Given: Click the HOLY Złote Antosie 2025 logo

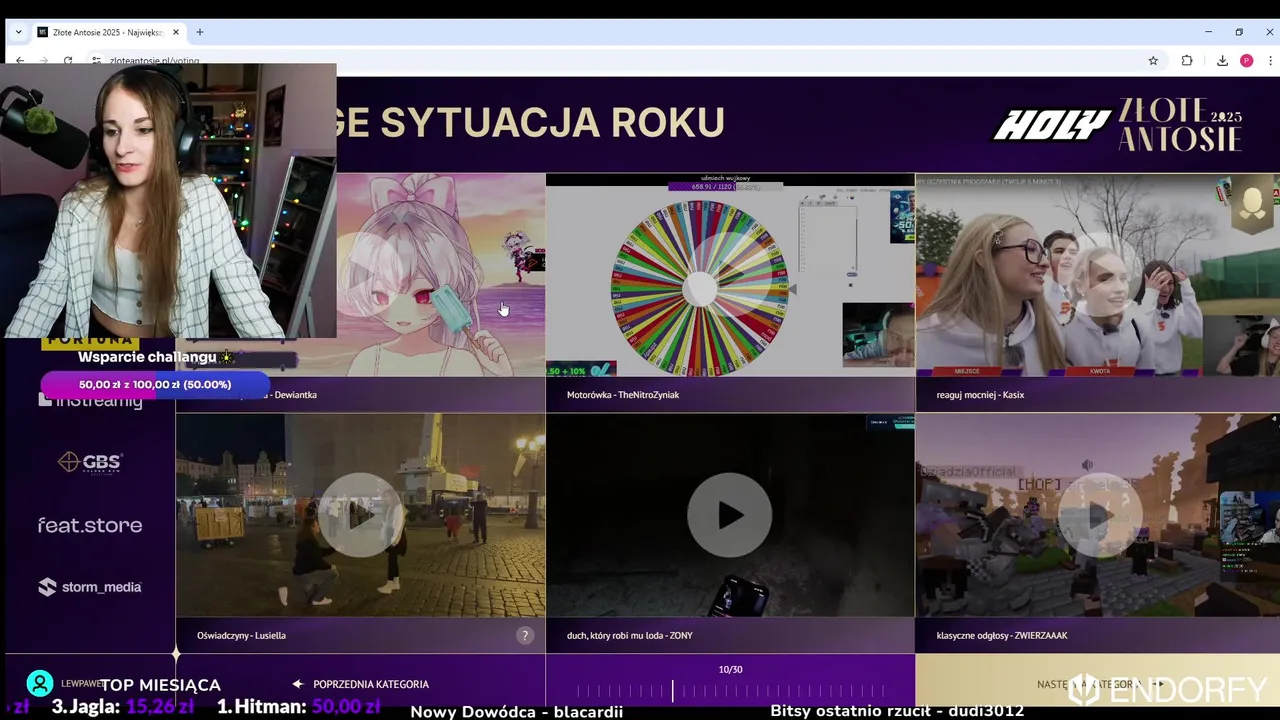Looking at the screenshot, I should (1117, 125).
